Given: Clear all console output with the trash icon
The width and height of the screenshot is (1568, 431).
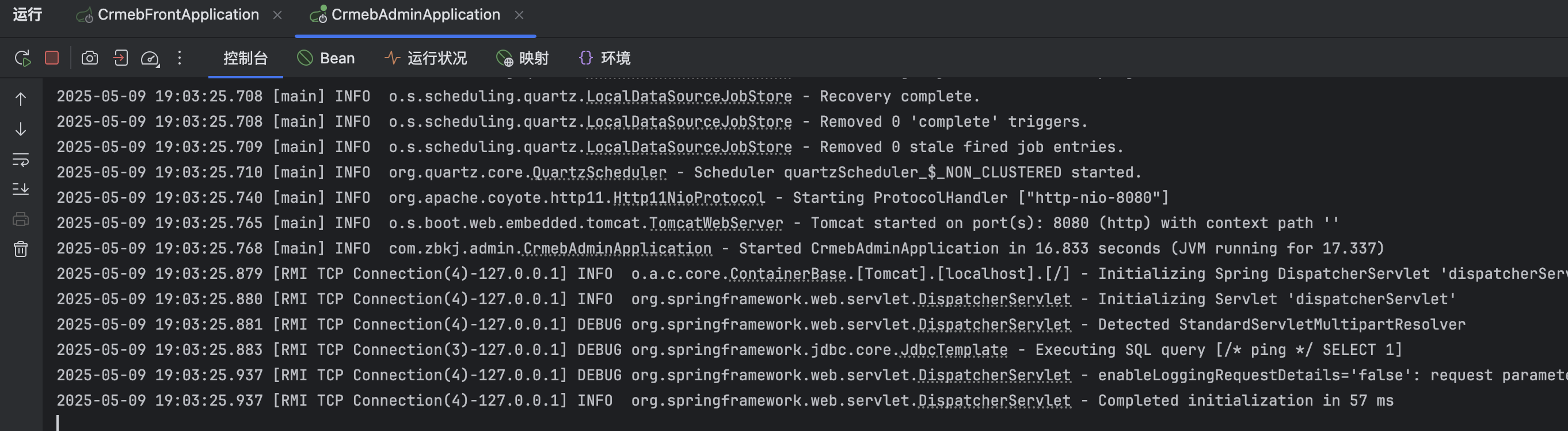Looking at the screenshot, I should click(21, 249).
